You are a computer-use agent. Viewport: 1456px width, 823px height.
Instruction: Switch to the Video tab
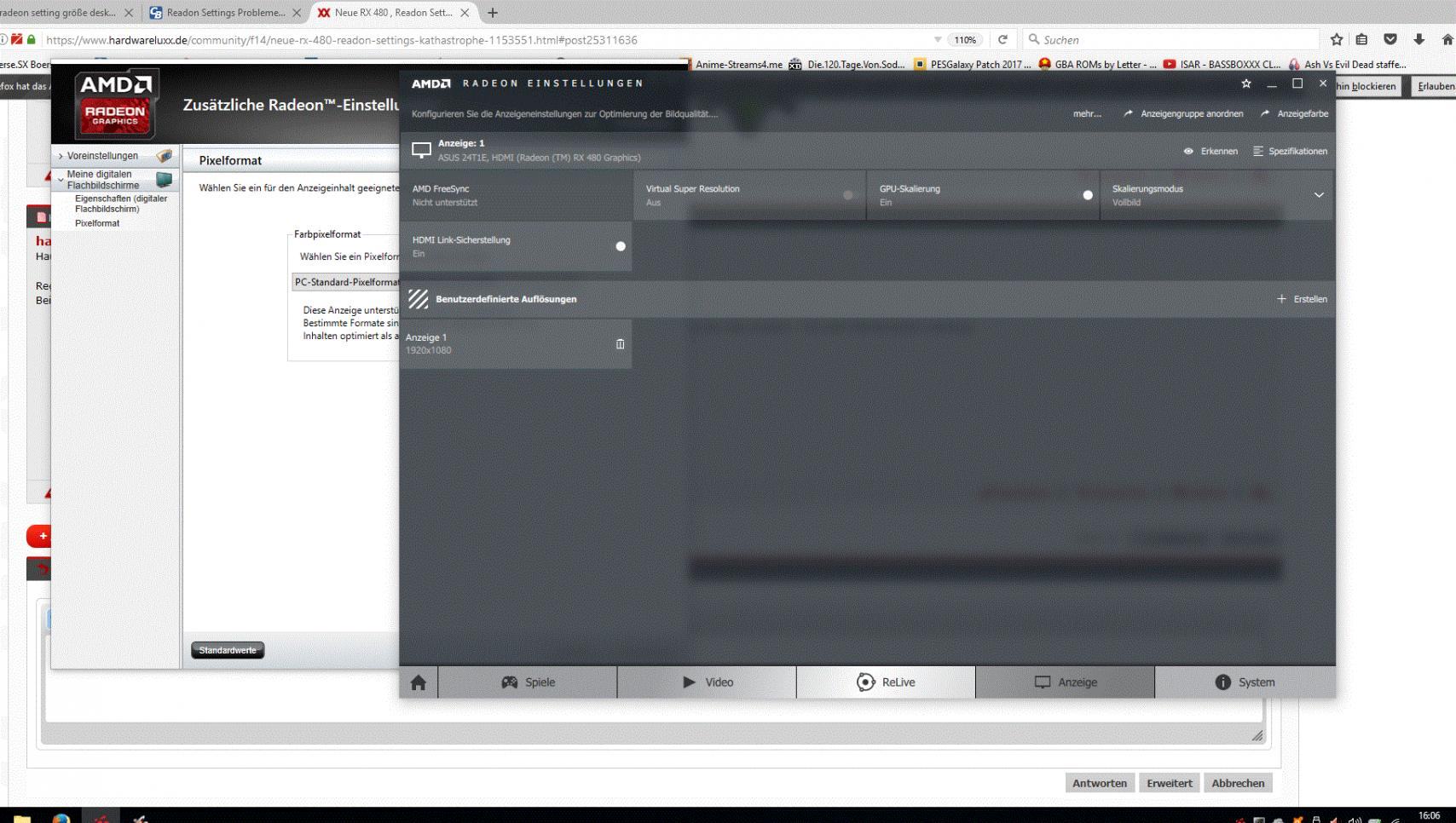click(x=707, y=682)
